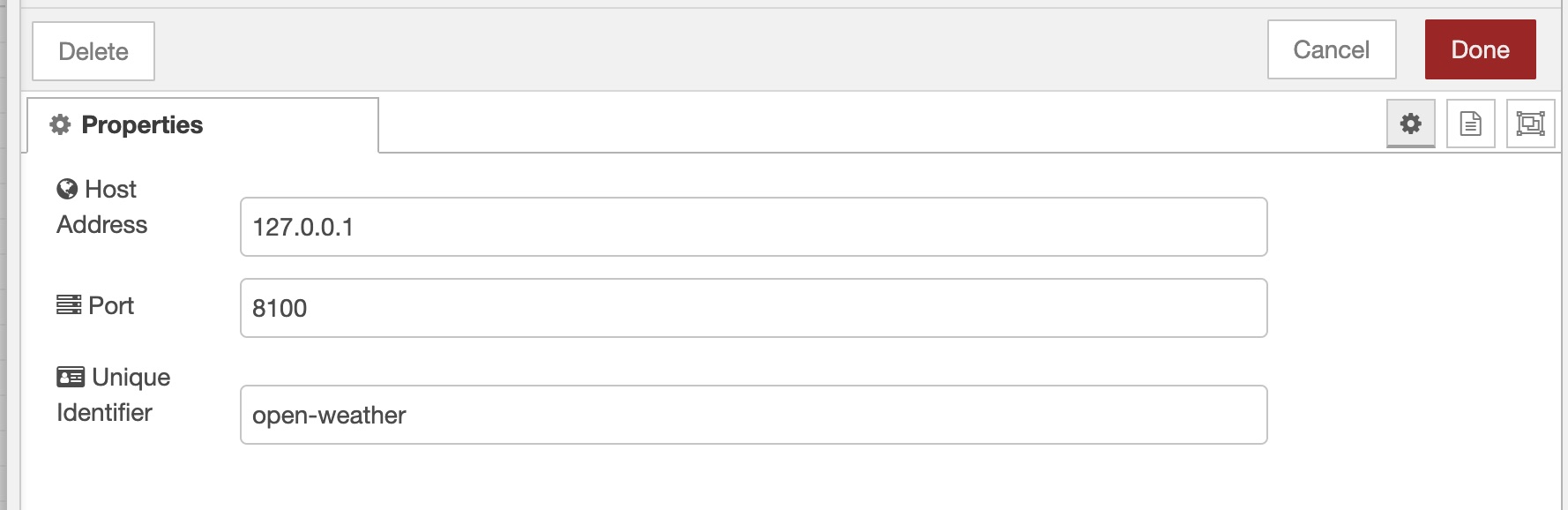Open the node appearance settings icon
The width and height of the screenshot is (1568, 510).
point(1530,124)
